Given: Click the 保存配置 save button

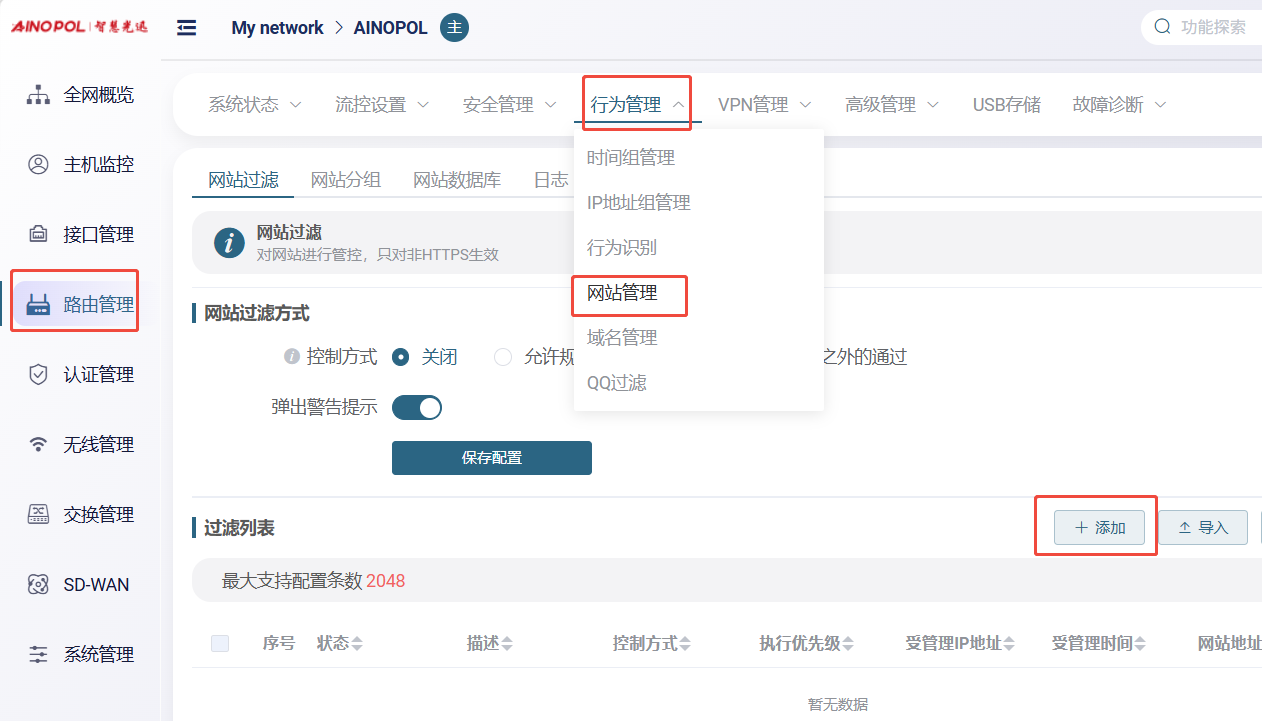Looking at the screenshot, I should 491,458.
